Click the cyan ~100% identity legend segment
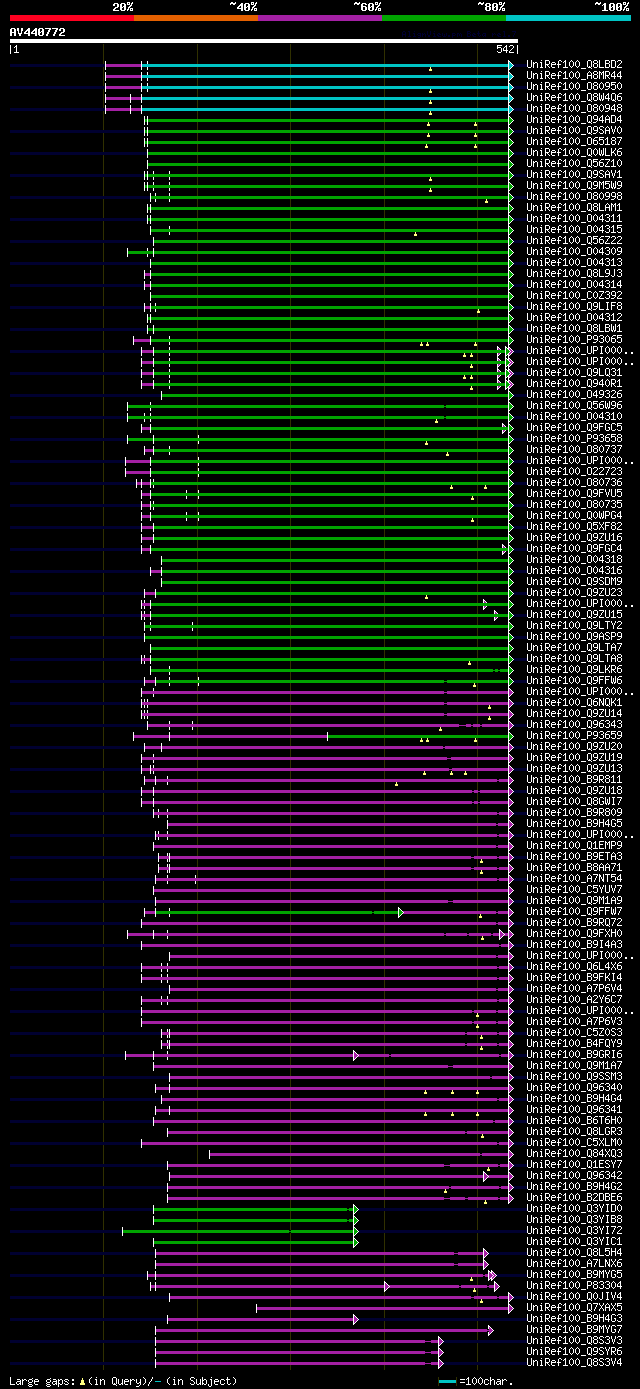 (x=567, y=18)
